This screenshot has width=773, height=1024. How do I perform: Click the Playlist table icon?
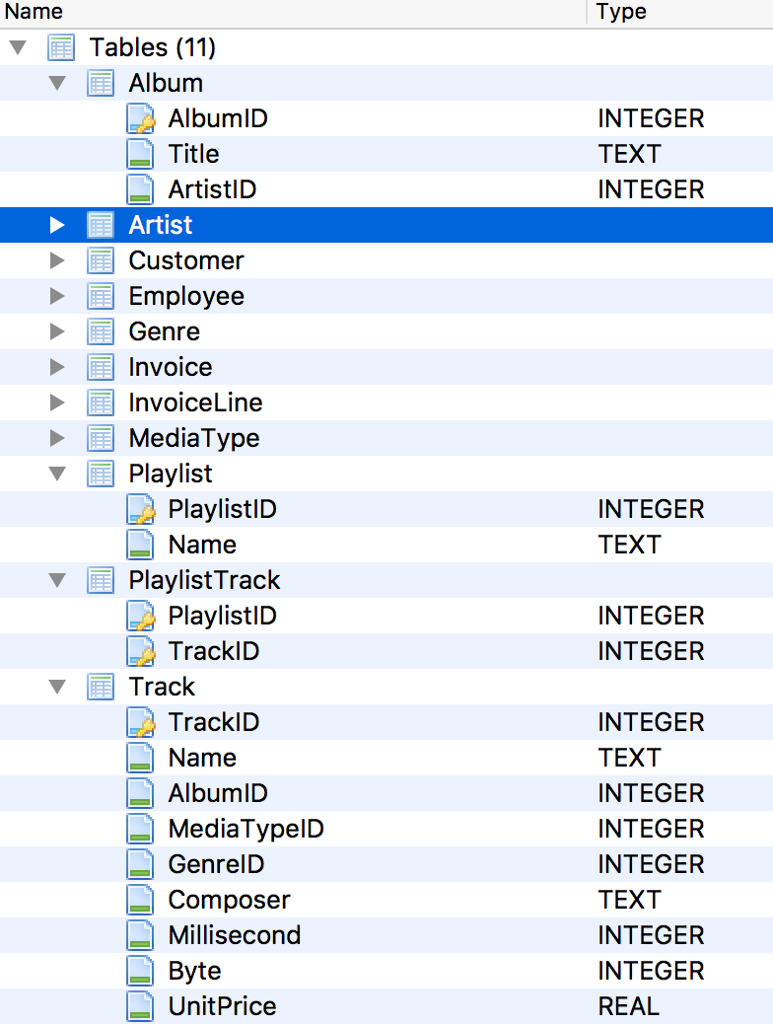101,473
